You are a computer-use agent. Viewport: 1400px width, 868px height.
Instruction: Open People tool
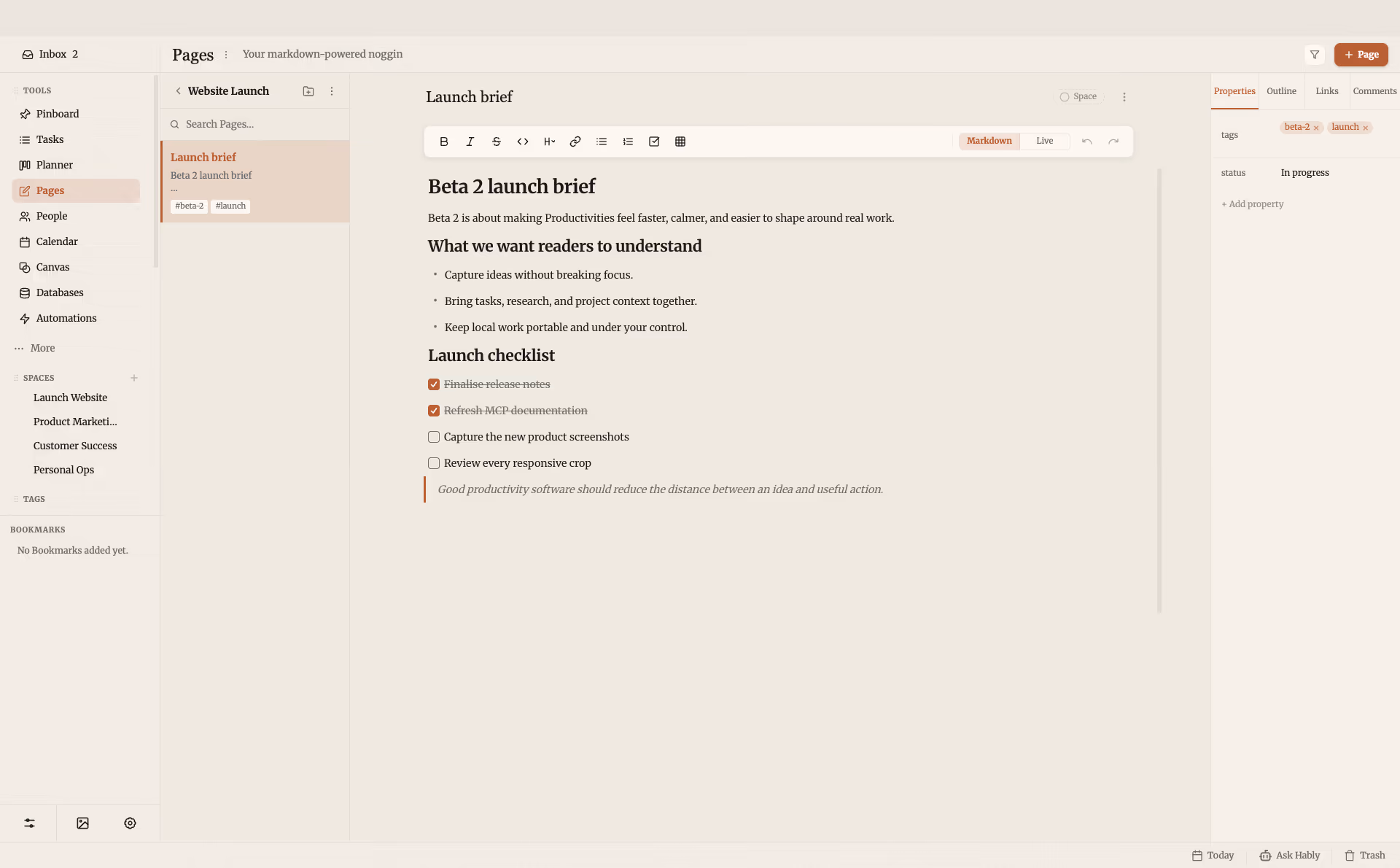pos(76,216)
